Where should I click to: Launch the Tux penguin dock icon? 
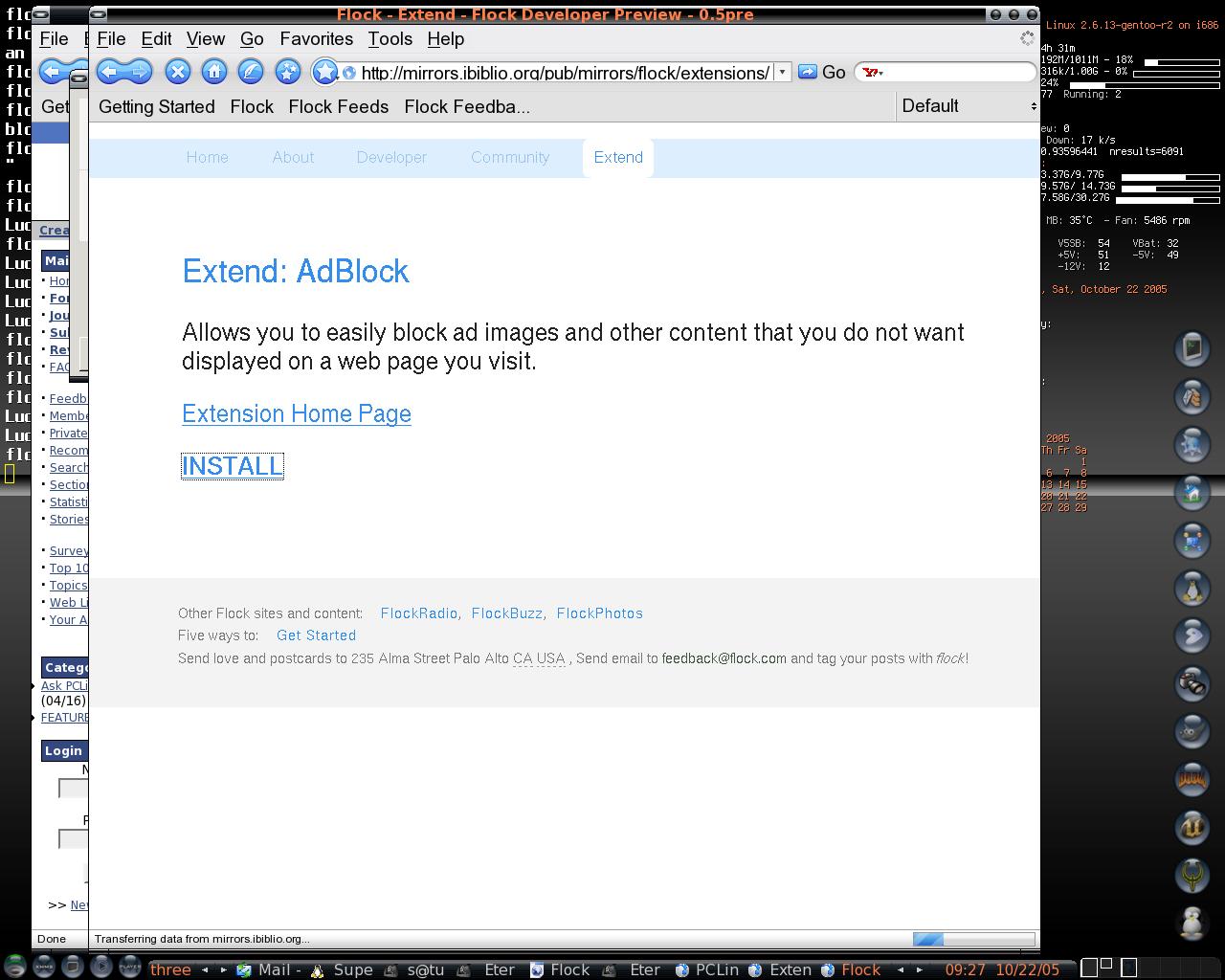(1192, 588)
